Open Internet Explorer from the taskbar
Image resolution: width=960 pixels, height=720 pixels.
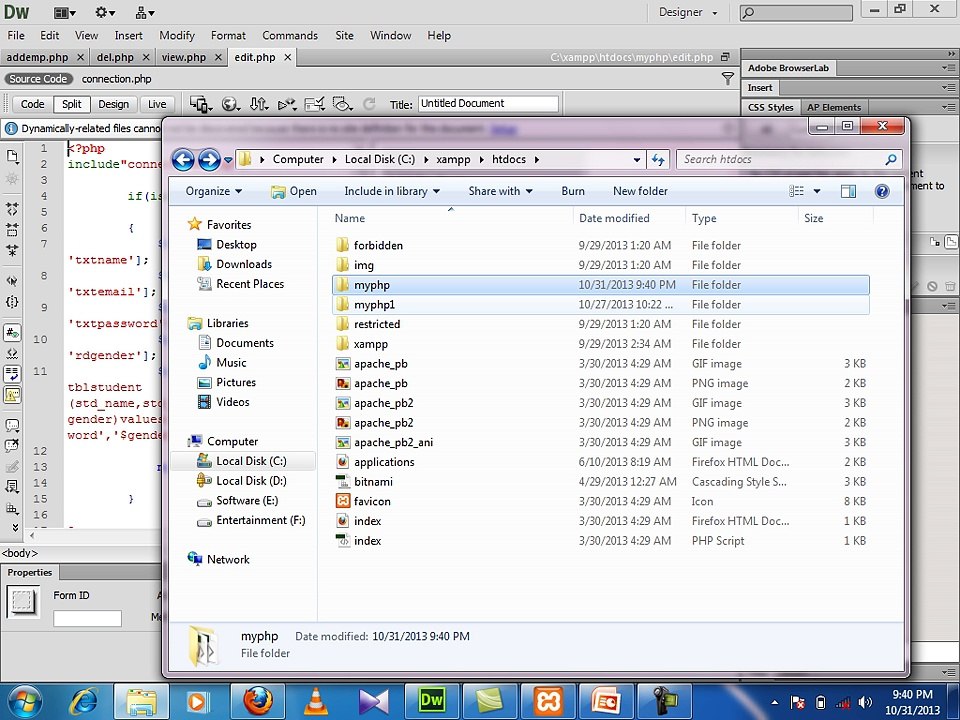tap(83, 702)
